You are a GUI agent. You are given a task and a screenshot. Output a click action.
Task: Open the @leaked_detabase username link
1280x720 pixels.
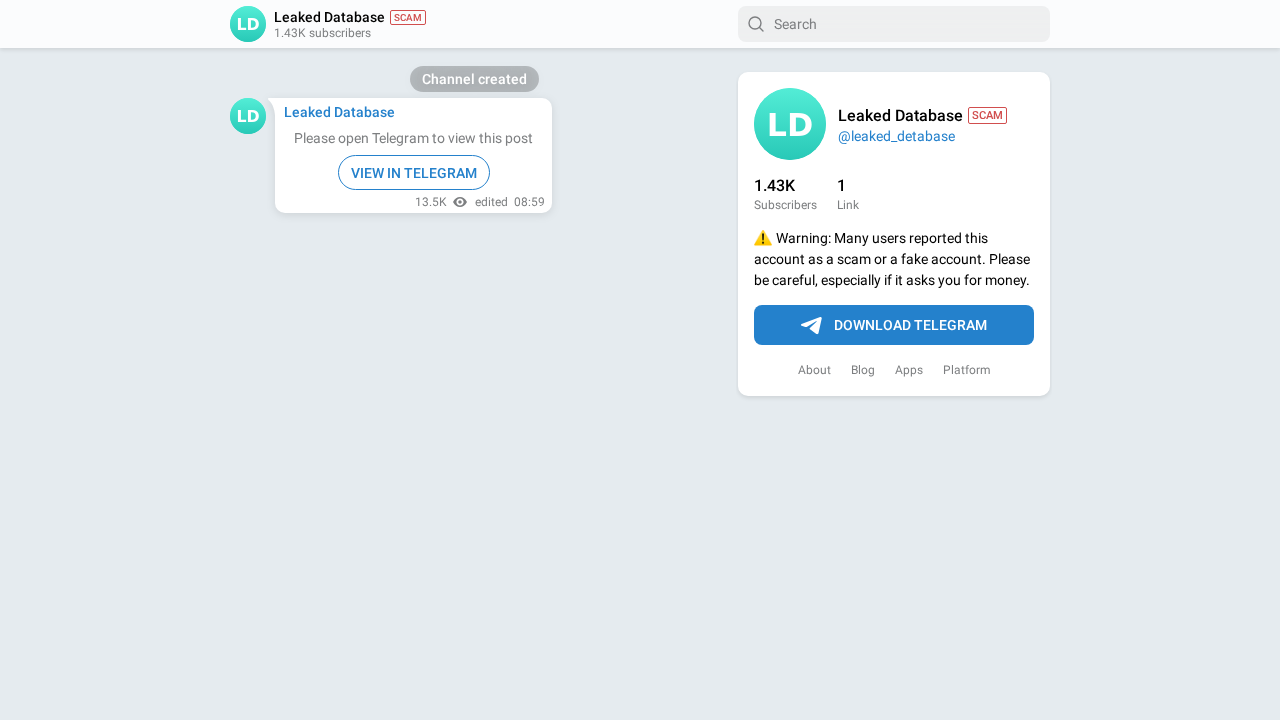click(896, 136)
